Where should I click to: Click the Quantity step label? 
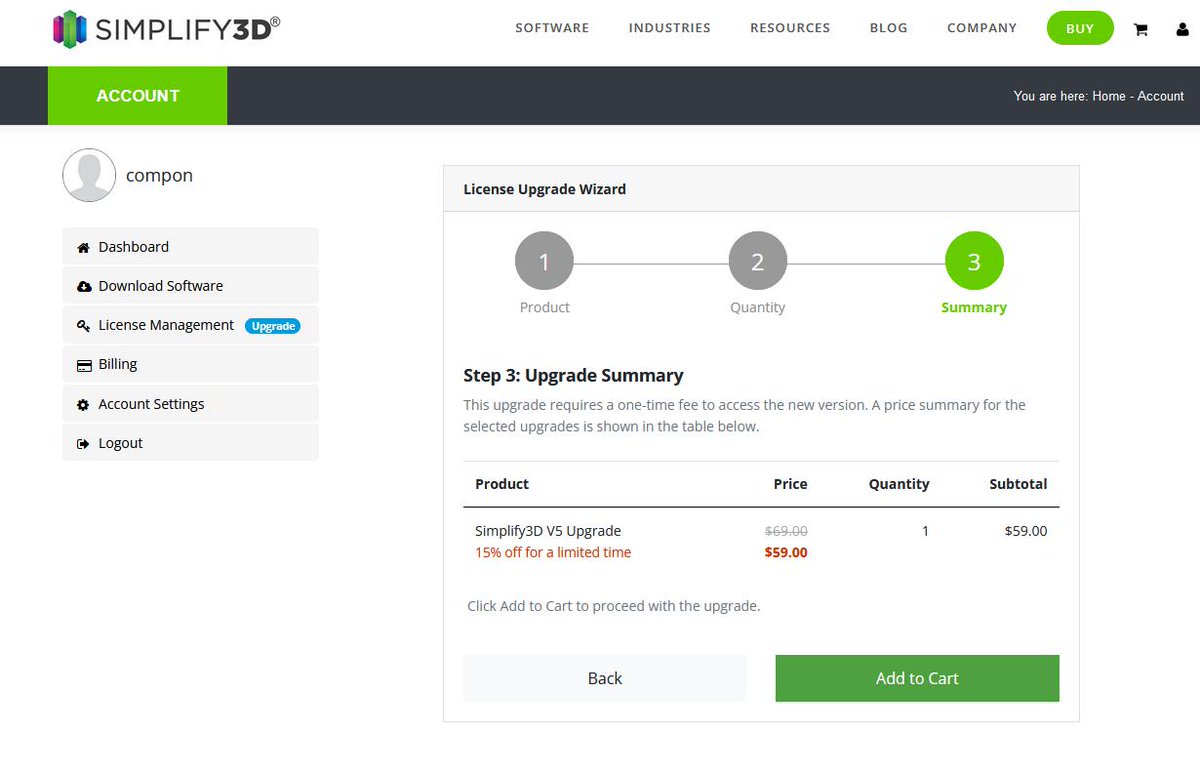tap(758, 307)
